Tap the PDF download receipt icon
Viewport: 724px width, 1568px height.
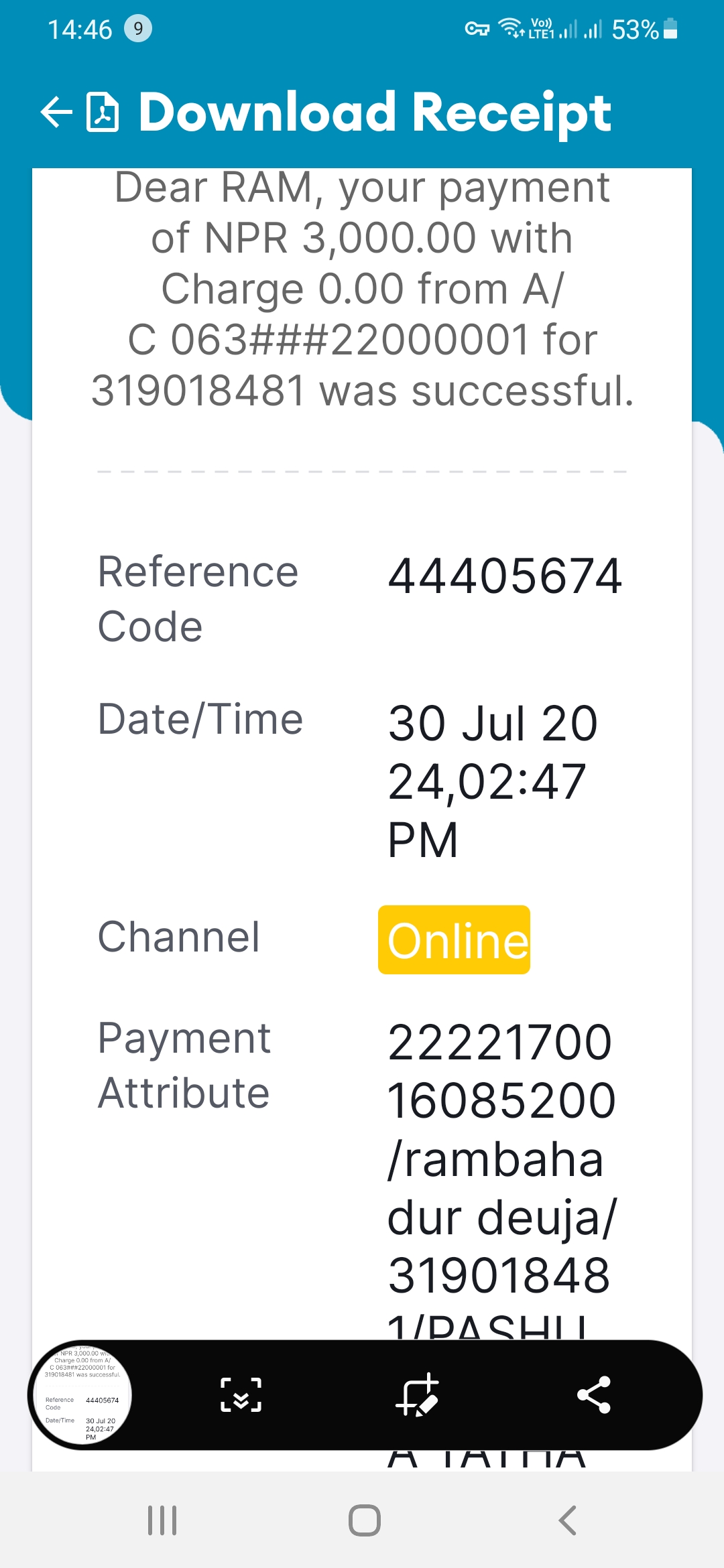103,112
